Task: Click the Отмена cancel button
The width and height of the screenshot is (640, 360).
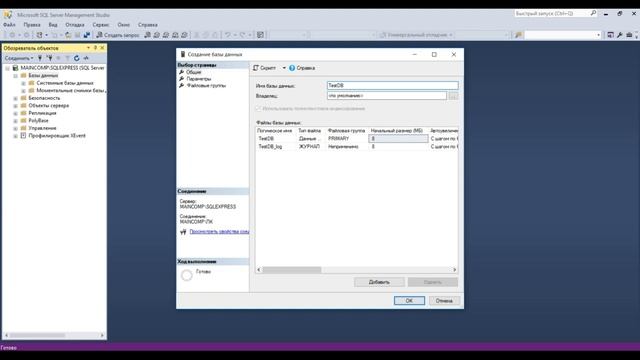Action: 444,300
